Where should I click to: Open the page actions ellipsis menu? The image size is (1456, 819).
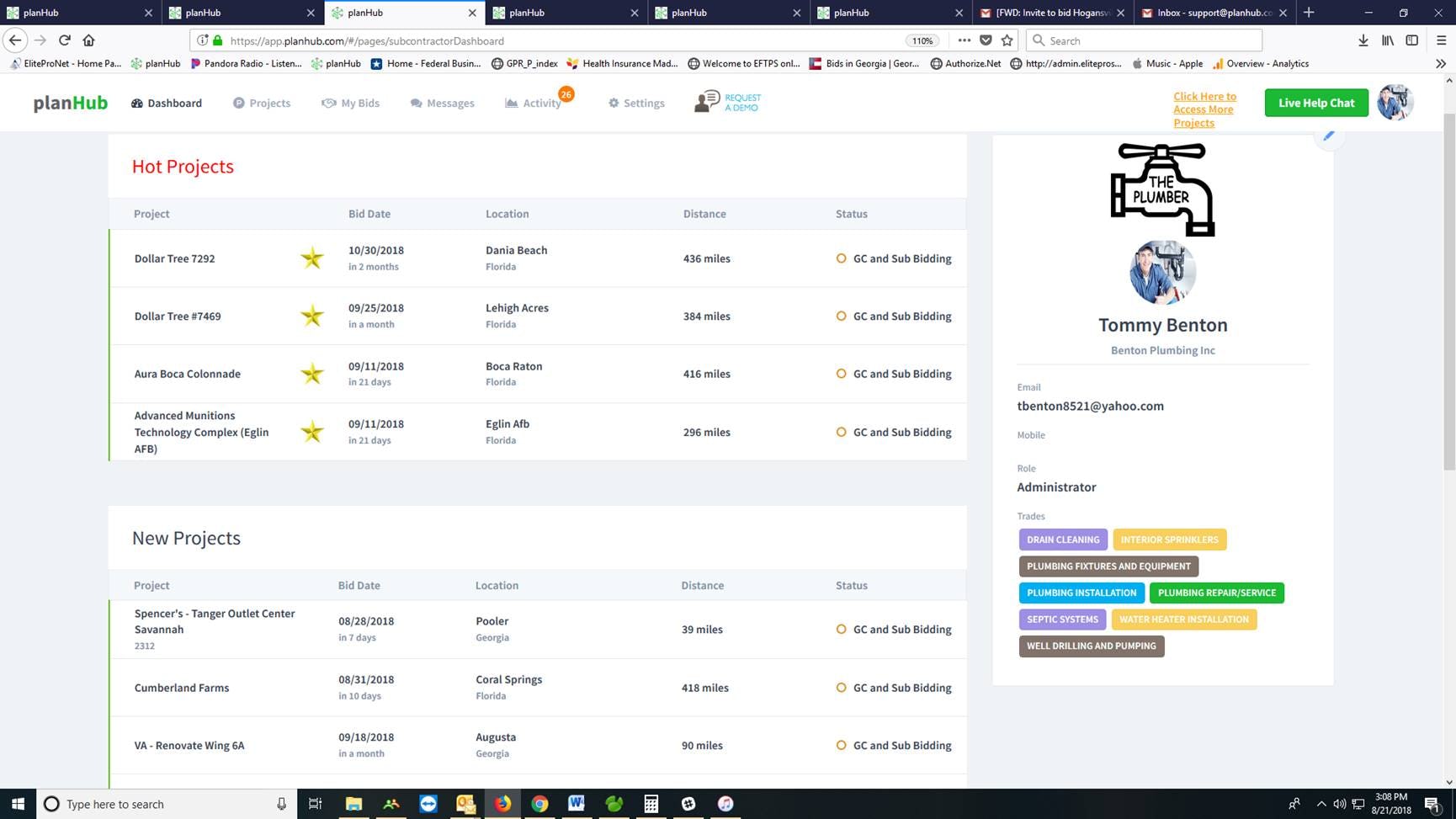click(x=964, y=40)
